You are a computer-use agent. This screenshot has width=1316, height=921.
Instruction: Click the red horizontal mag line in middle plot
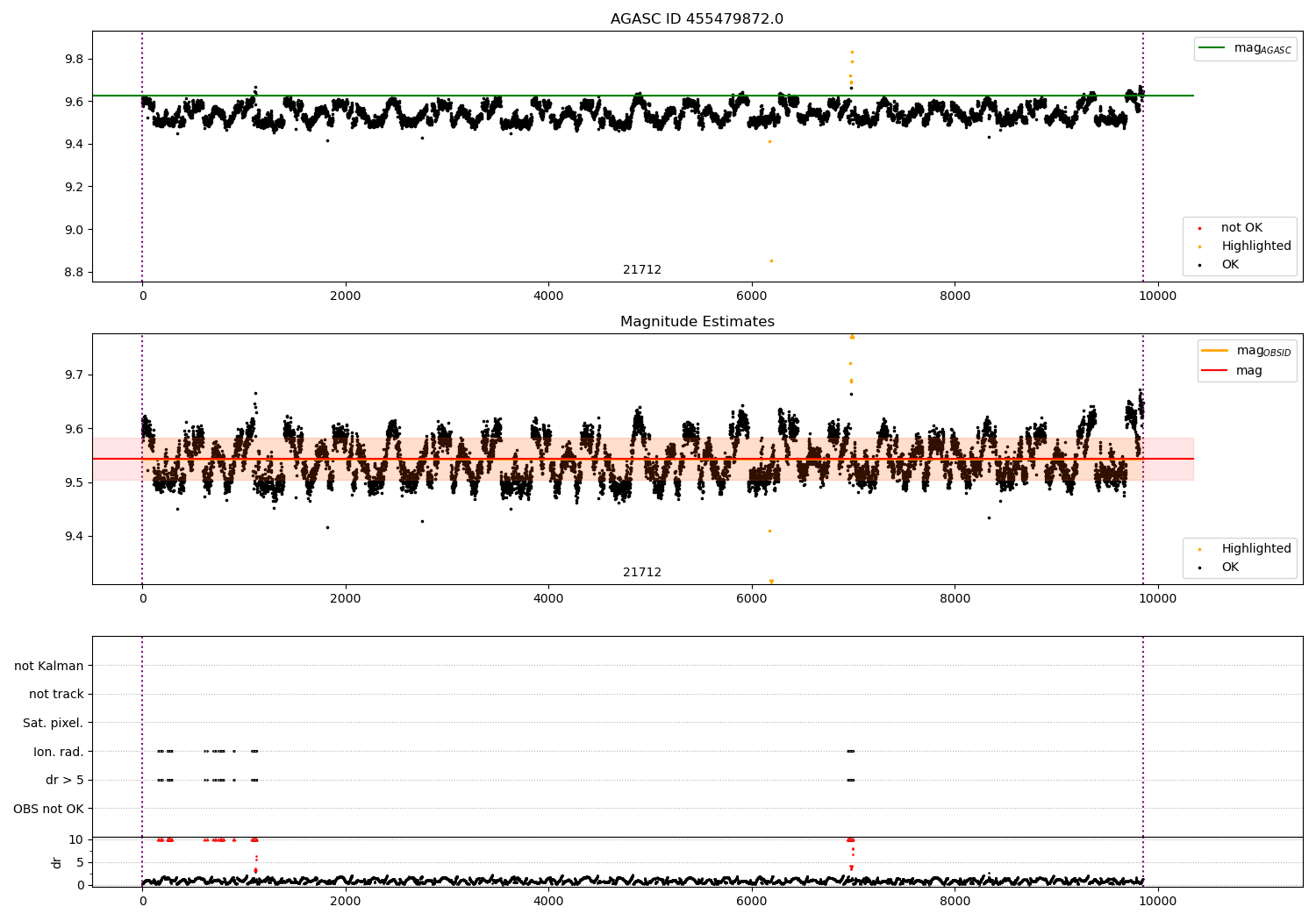(643, 459)
